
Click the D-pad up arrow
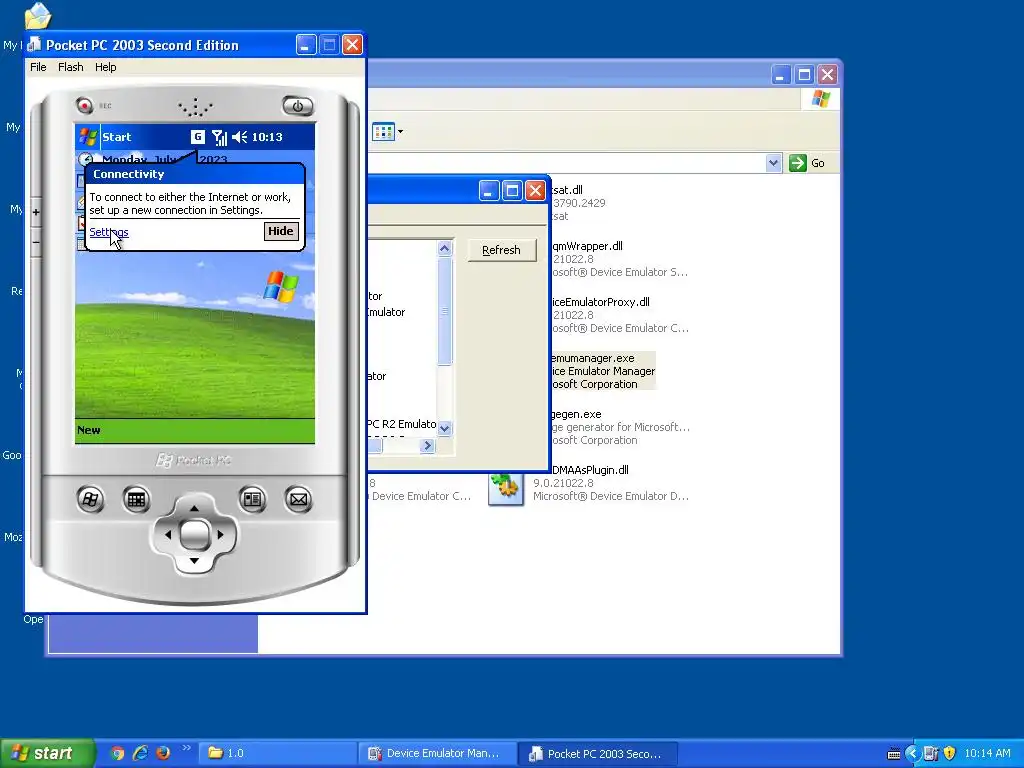pyautogui.click(x=194, y=508)
